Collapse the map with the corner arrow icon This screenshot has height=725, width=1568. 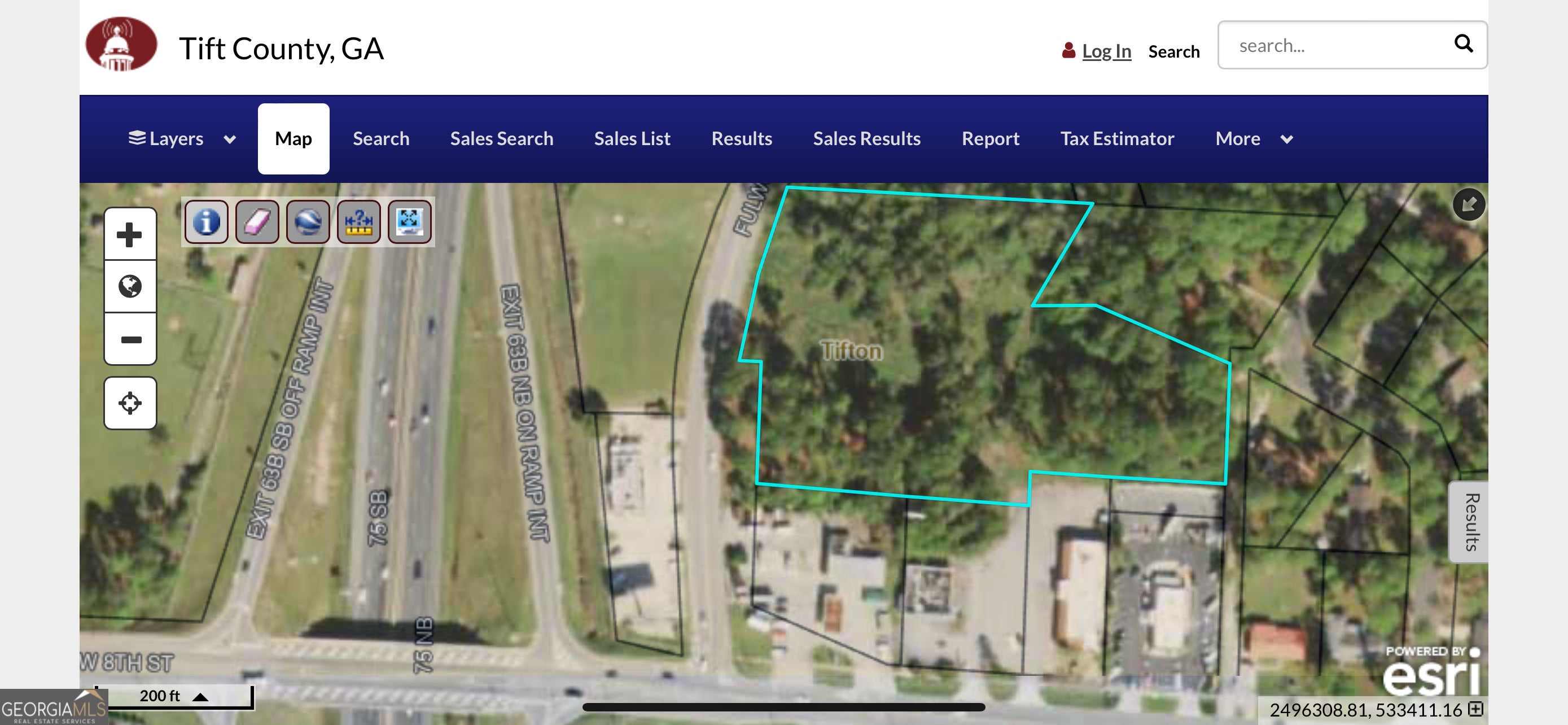[1468, 204]
